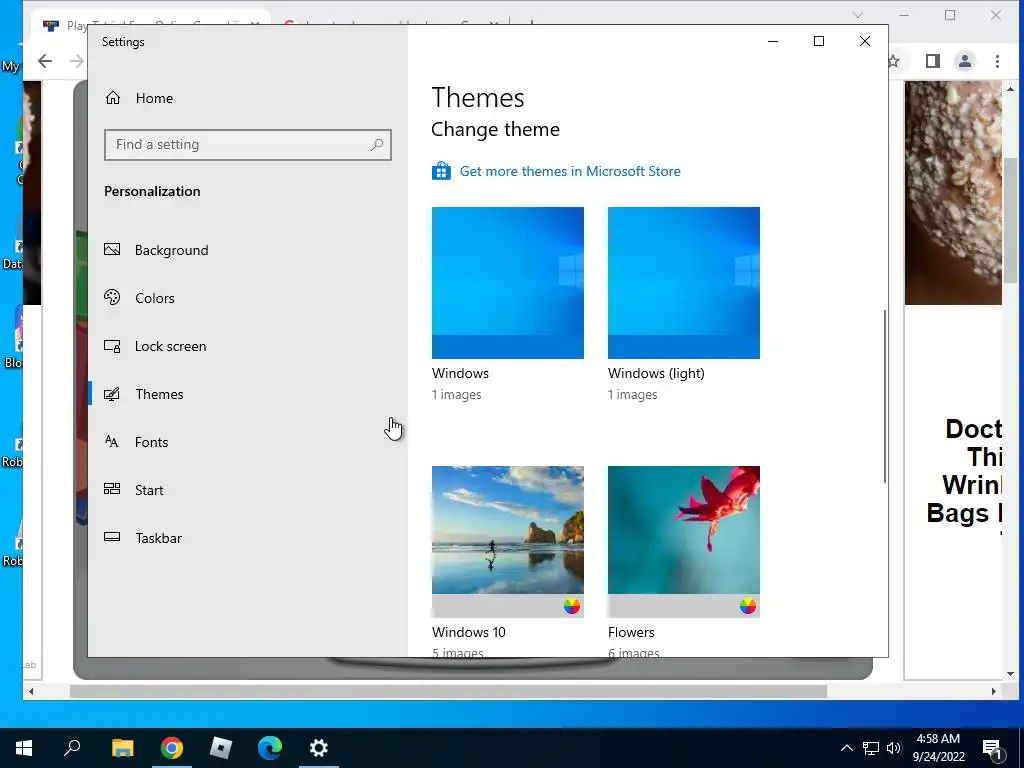The height and width of the screenshot is (768, 1024).
Task: Click the color wheel badge on Flowers theme
Action: coord(748,606)
